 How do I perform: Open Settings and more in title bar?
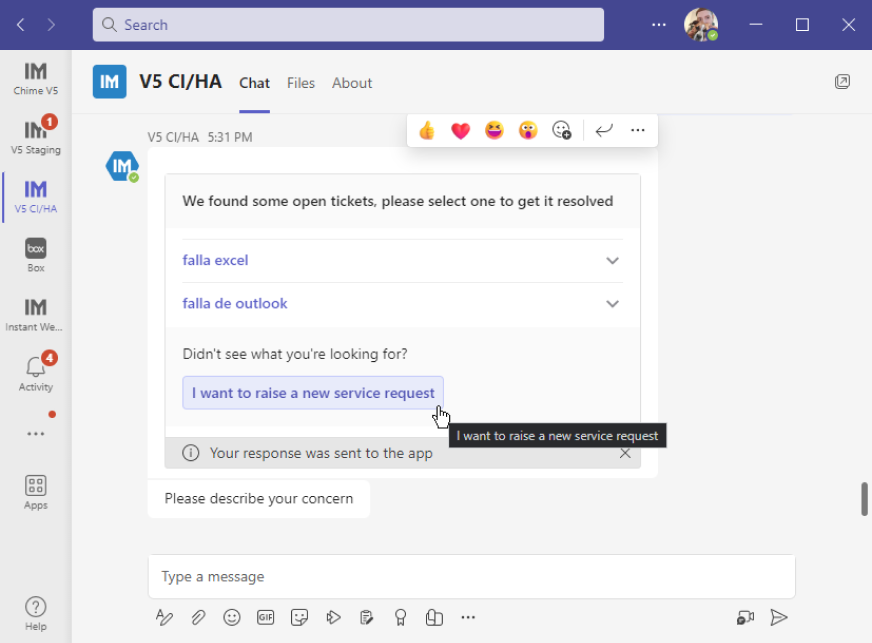(658, 24)
